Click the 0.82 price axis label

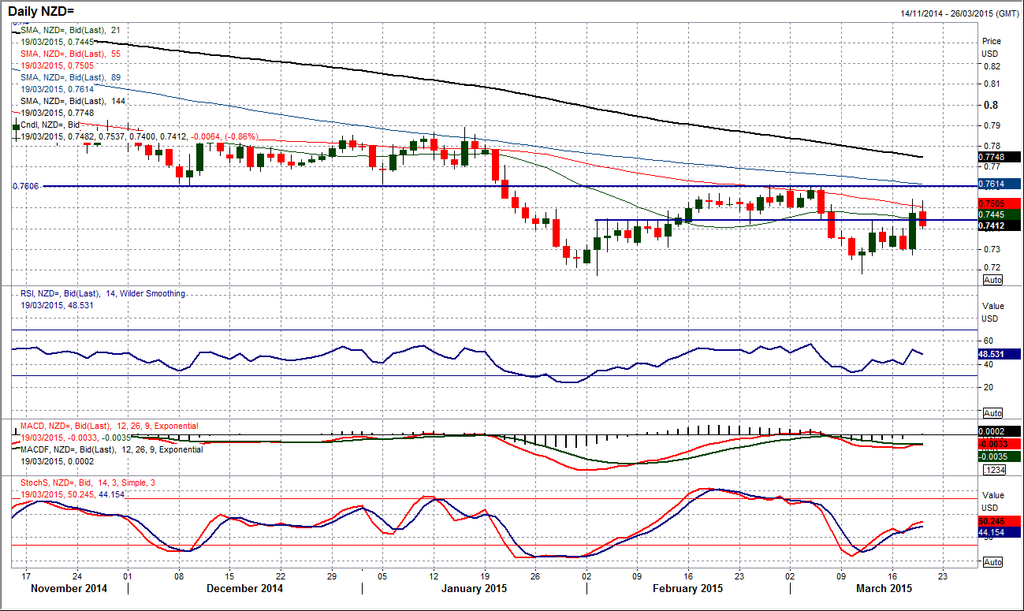click(x=991, y=67)
